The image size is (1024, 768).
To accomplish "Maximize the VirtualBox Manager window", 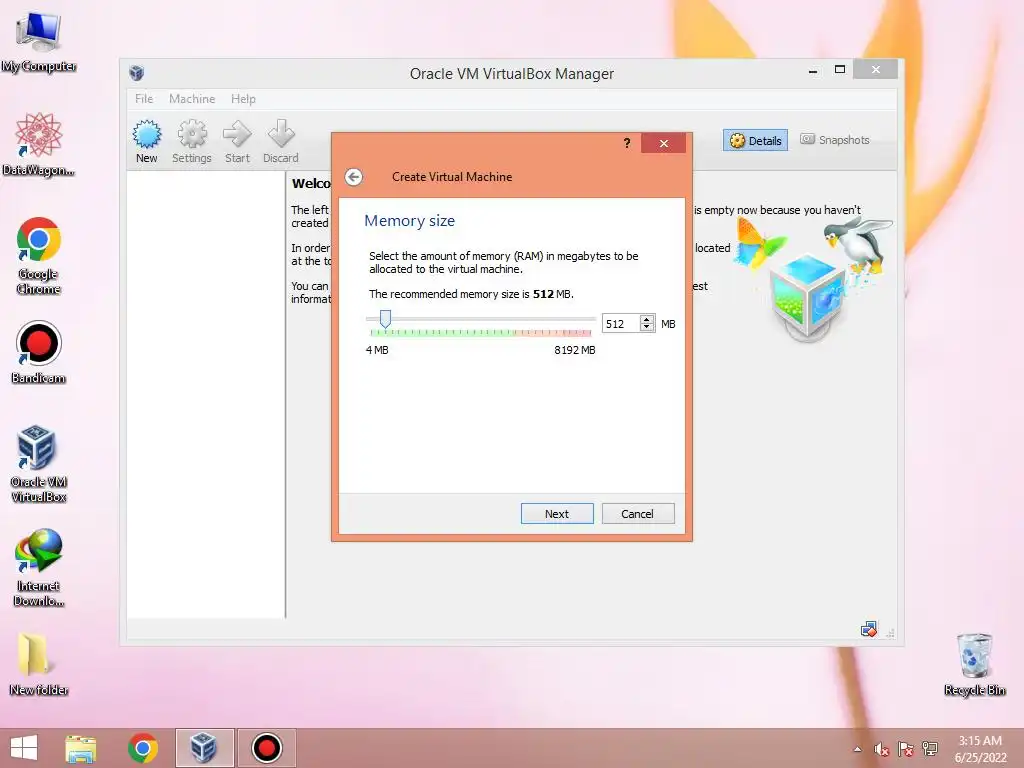I will coord(840,69).
